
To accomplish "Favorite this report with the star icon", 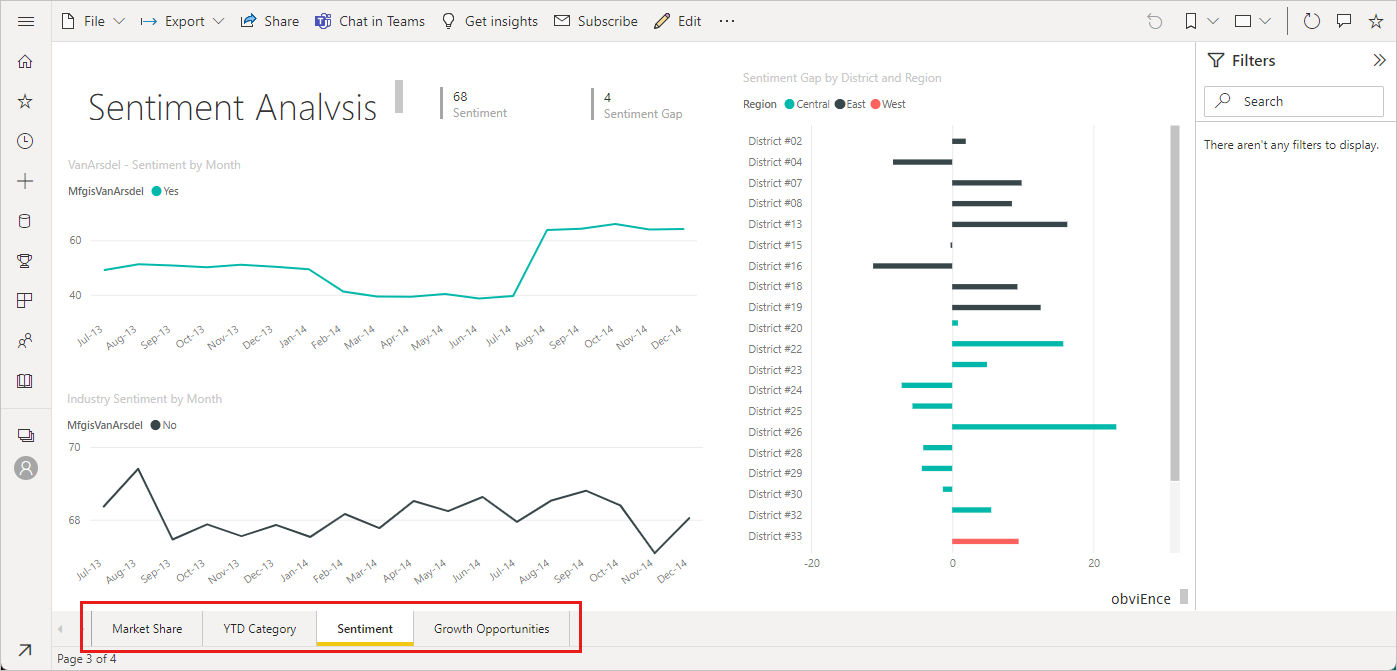I will (x=1376, y=21).
